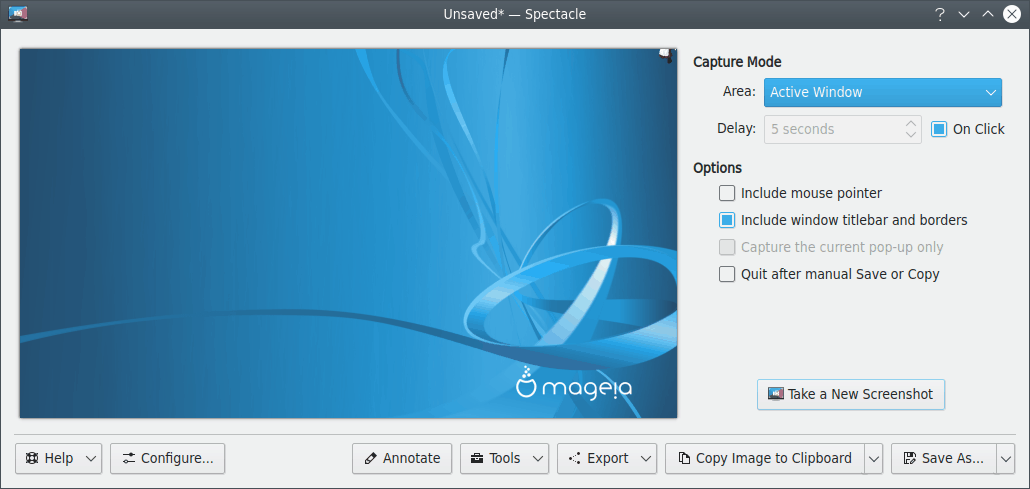
Task: Click the lifebuoy icon on Help button
Action: [32, 458]
